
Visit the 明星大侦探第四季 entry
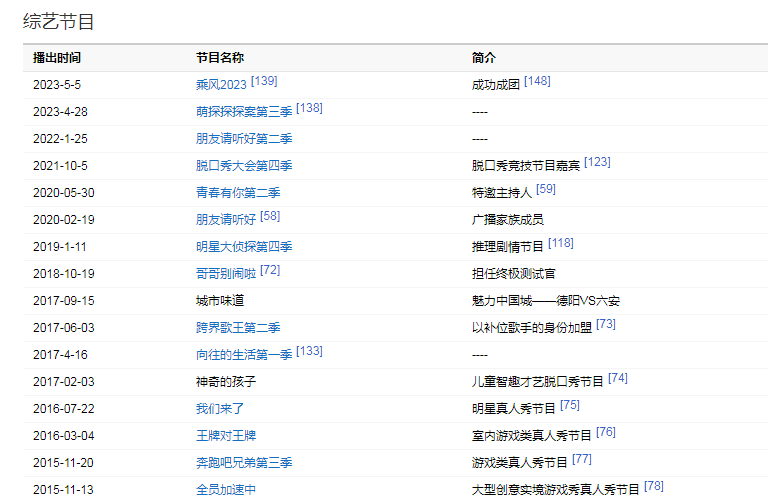click(x=244, y=247)
